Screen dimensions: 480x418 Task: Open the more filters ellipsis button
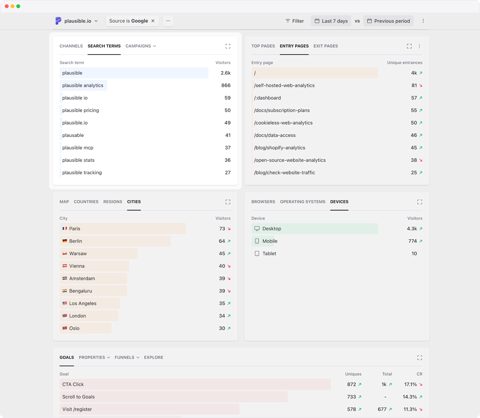(168, 21)
